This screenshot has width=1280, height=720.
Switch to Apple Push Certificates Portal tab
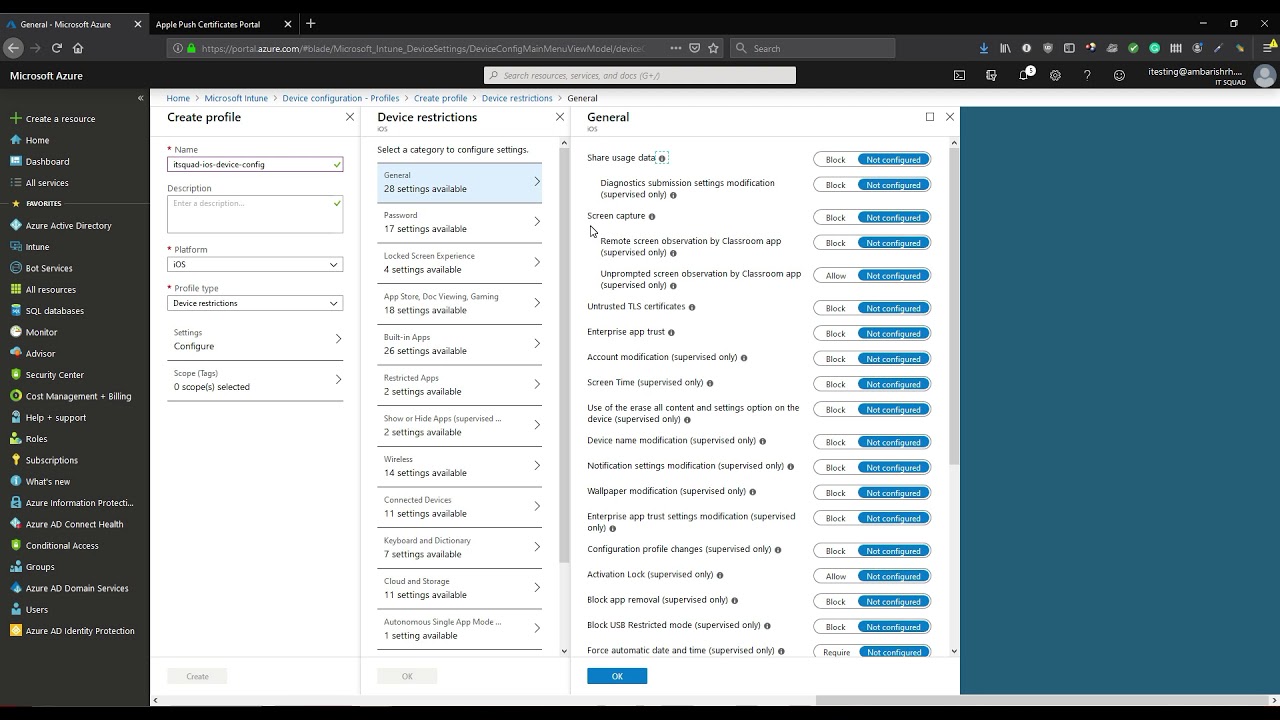[x=208, y=23]
